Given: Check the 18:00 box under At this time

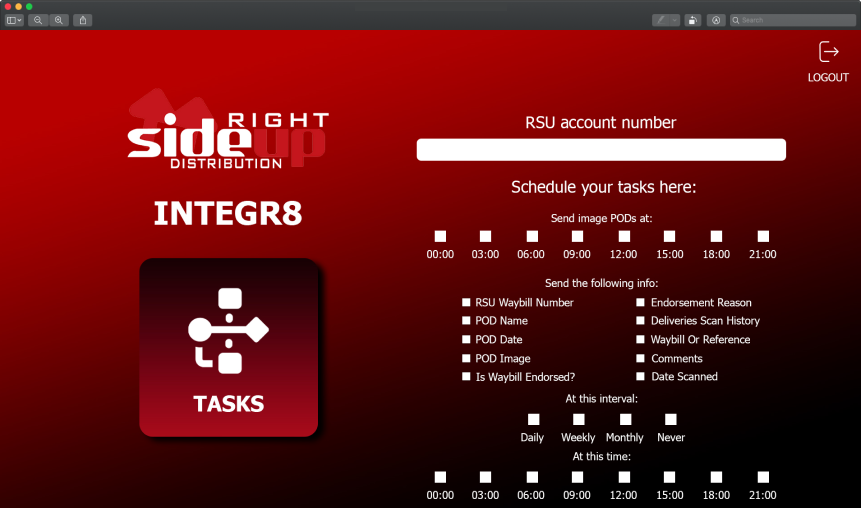Looking at the screenshot, I should tap(717, 477).
